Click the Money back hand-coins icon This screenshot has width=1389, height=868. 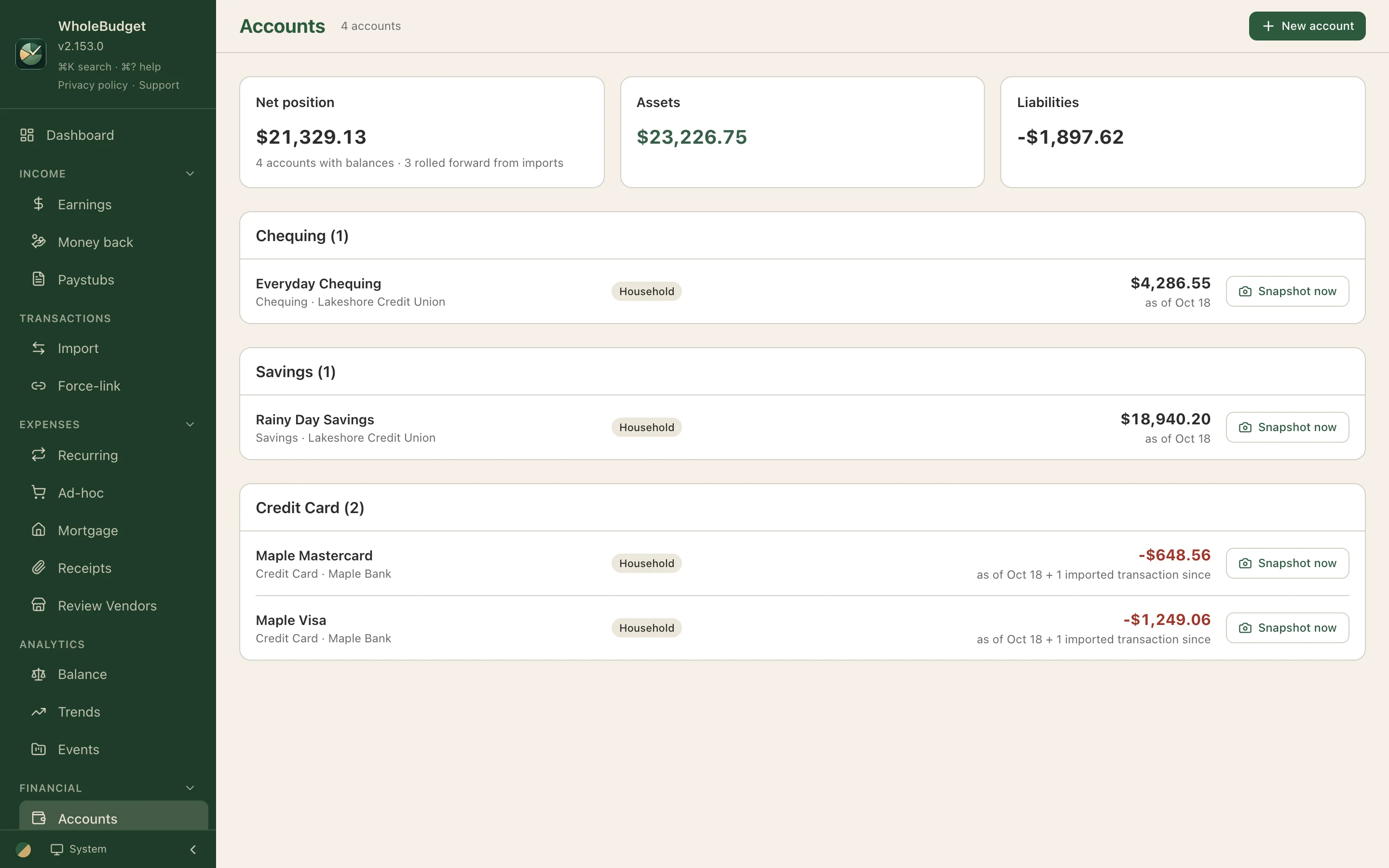point(39,242)
